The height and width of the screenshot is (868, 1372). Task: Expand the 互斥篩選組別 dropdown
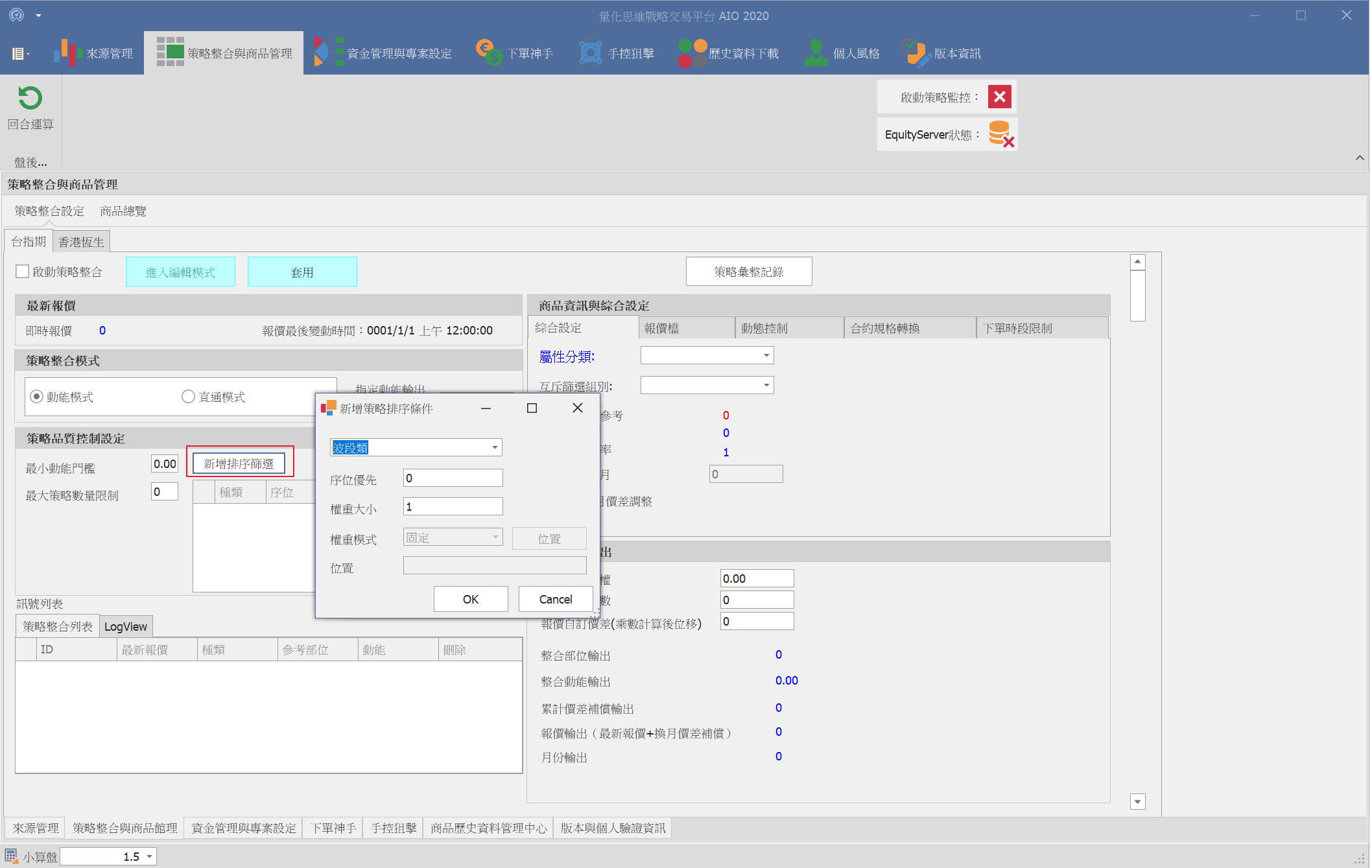click(766, 385)
